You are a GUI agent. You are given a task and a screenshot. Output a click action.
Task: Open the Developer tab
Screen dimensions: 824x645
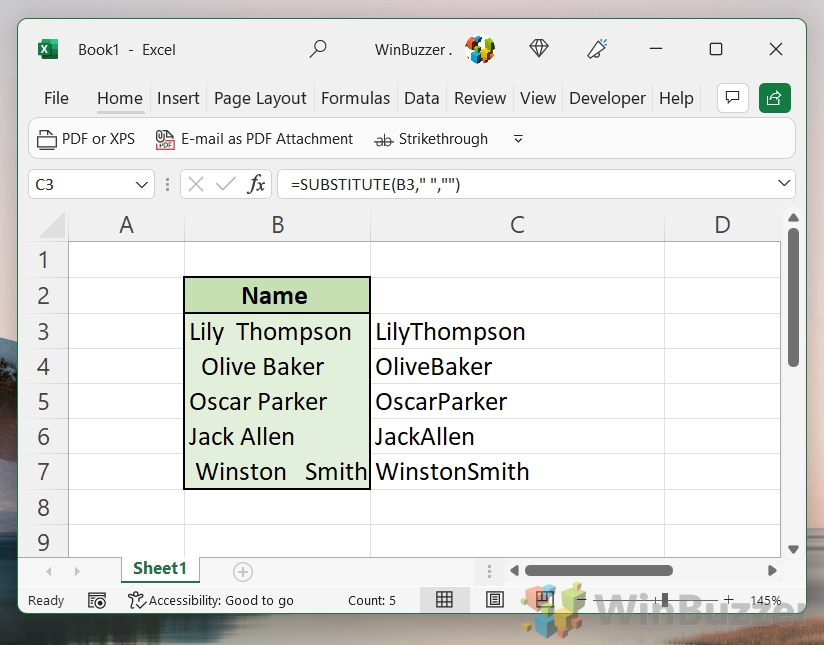point(607,98)
